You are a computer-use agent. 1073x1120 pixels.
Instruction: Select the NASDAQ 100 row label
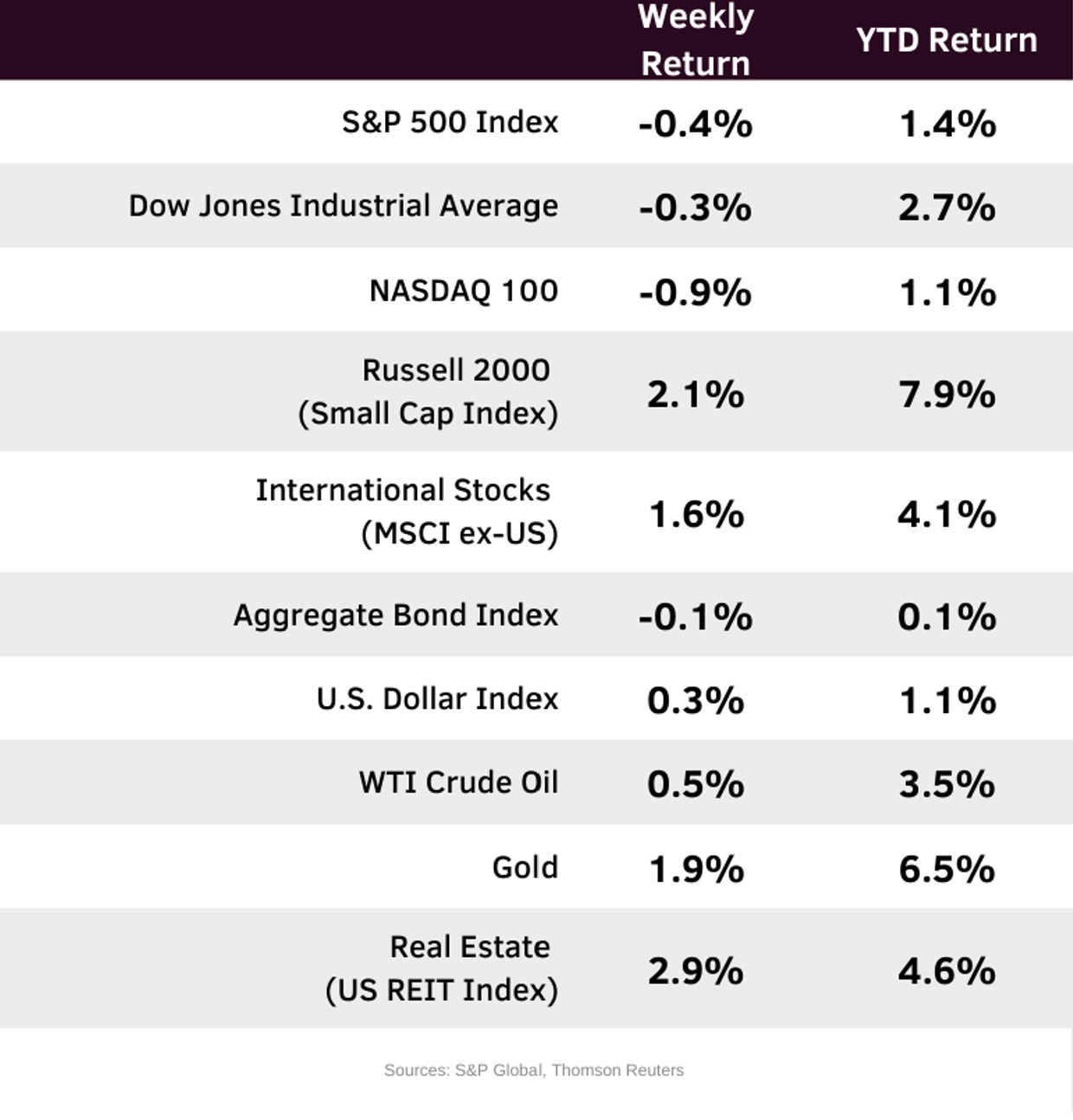tap(464, 291)
